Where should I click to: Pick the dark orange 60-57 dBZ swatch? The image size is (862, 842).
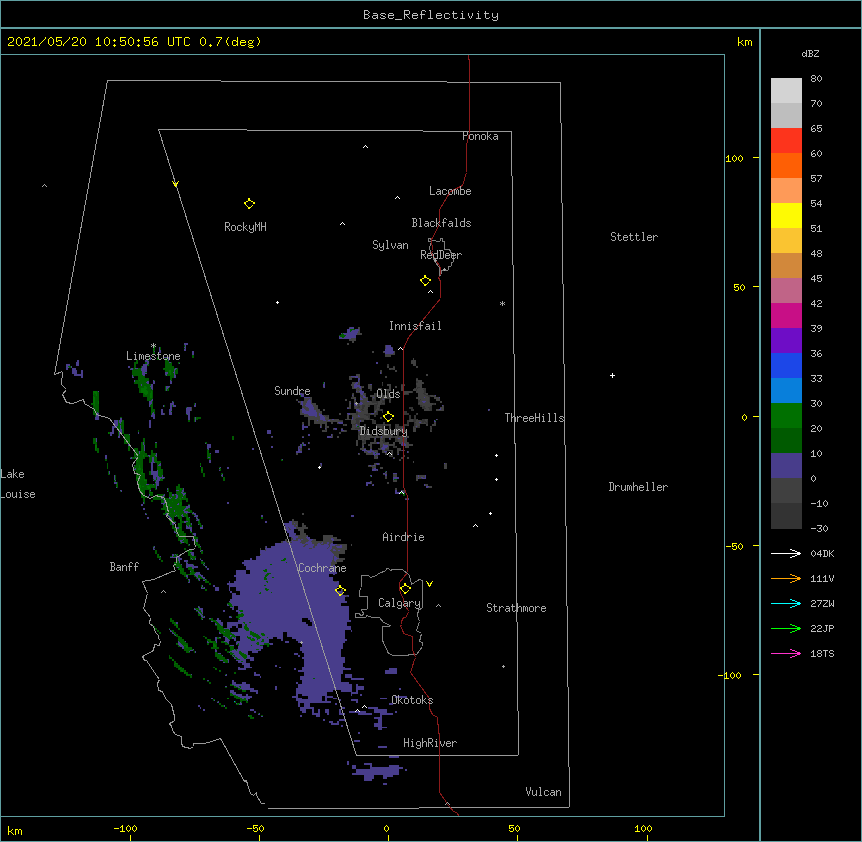pyautogui.click(x=786, y=165)
